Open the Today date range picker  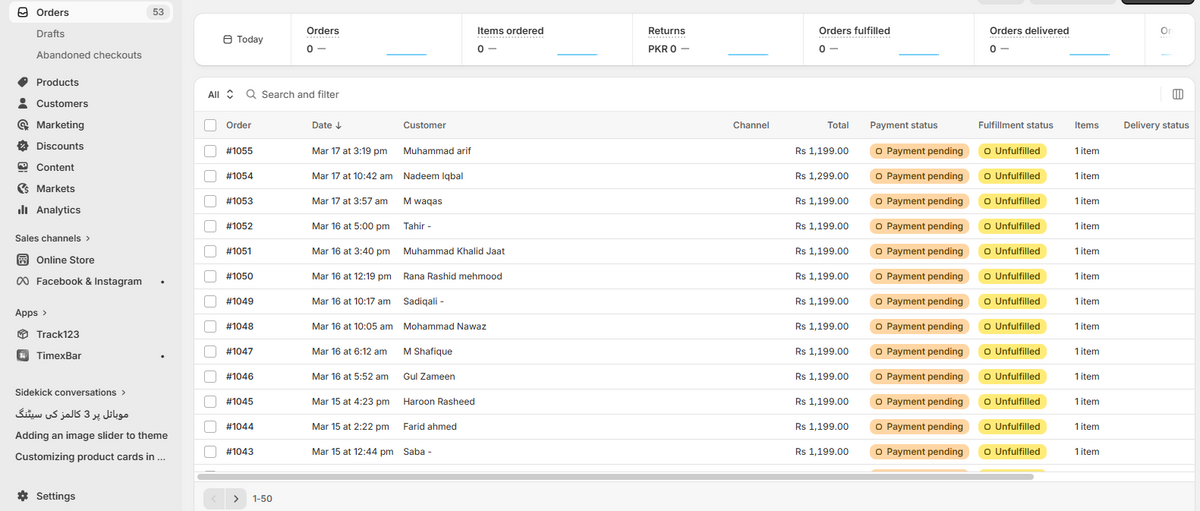click(243, 39)
